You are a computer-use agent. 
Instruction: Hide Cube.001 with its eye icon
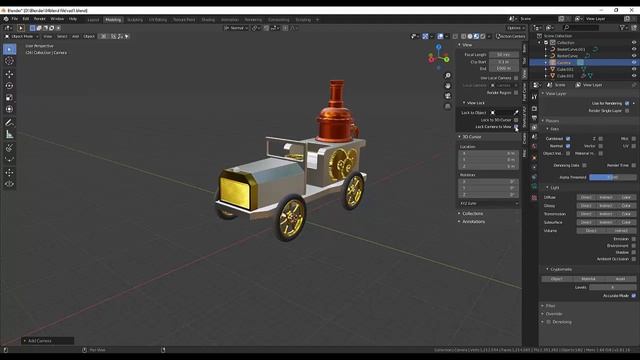tap(634, 69)
